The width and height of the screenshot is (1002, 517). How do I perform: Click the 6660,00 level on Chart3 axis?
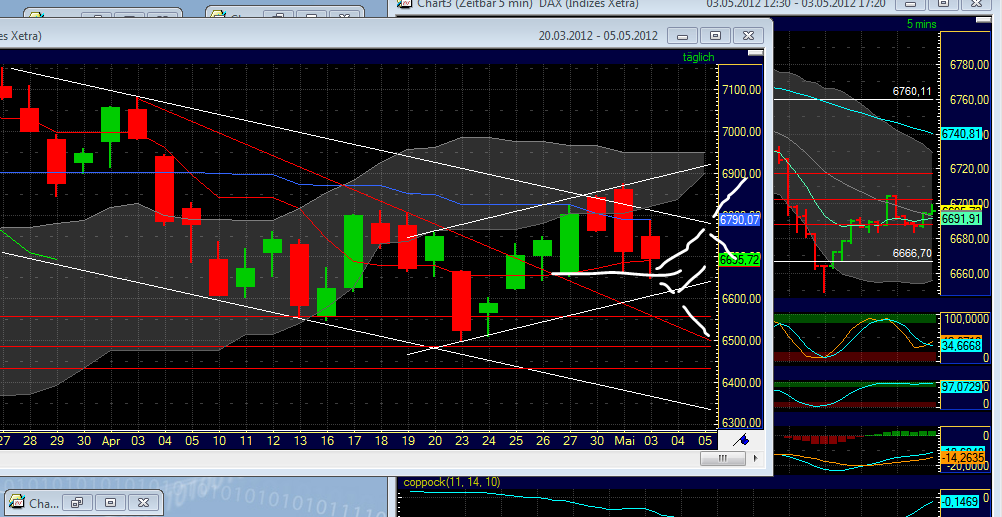969,274
